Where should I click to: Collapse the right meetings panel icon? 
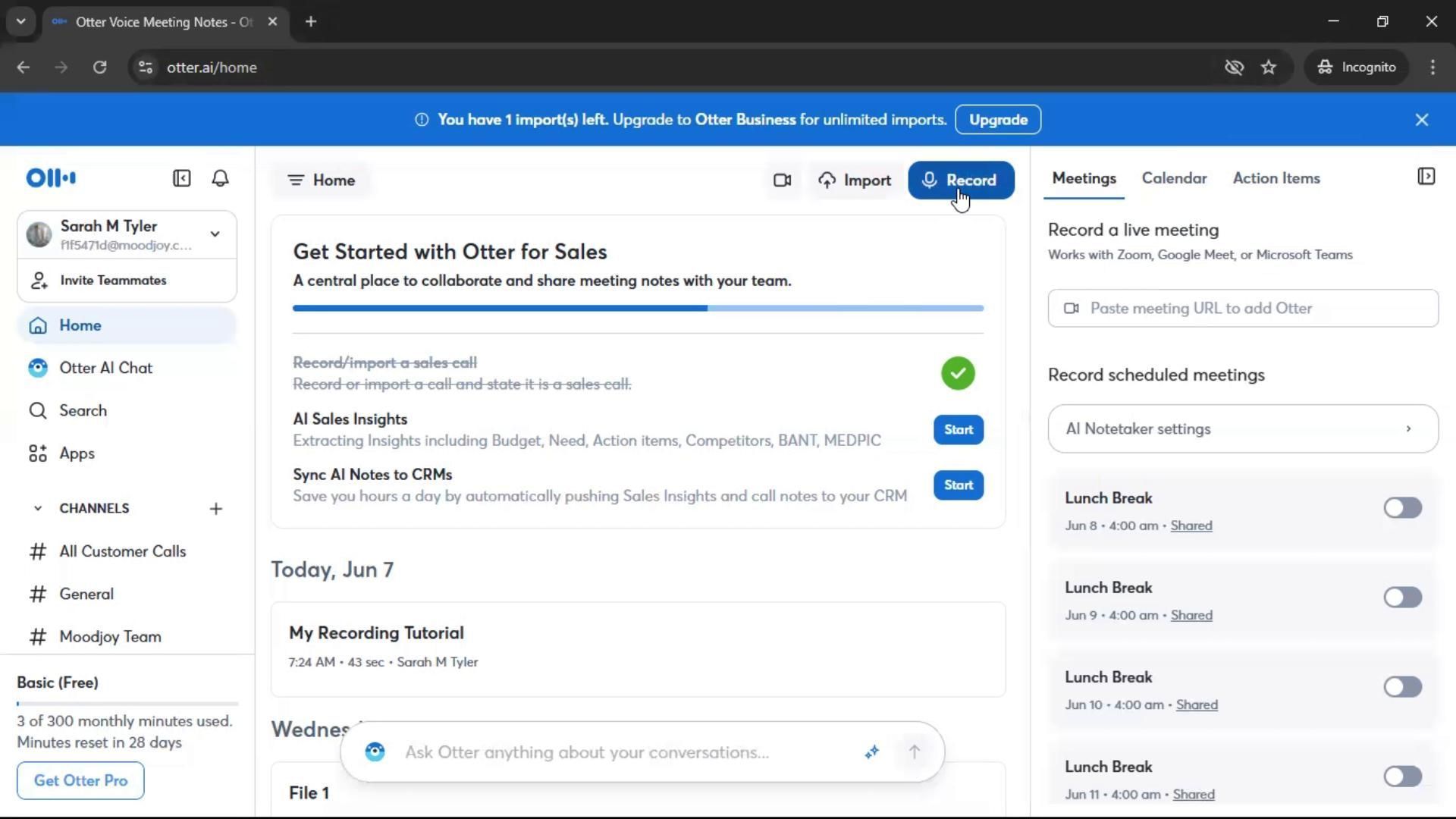click(1426, 177)
